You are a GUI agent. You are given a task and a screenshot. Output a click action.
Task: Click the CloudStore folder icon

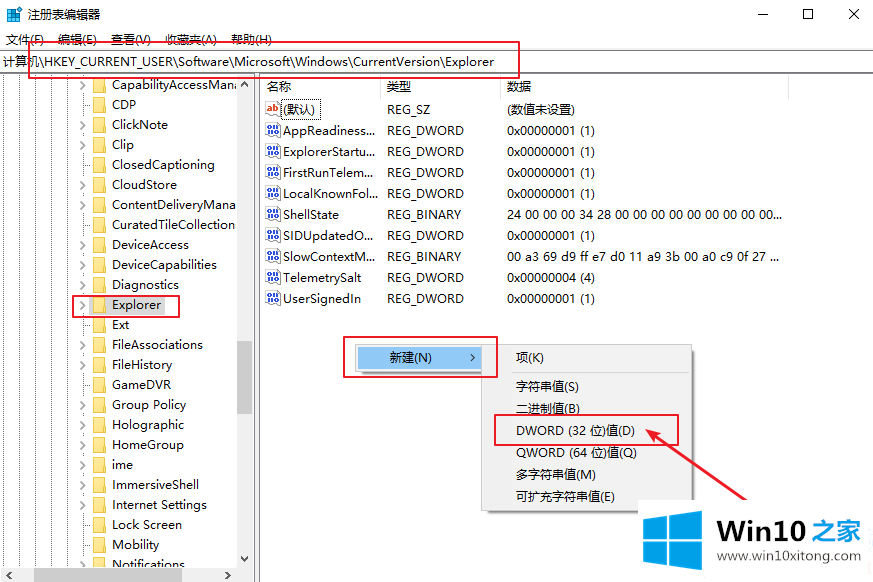point(99,185)
